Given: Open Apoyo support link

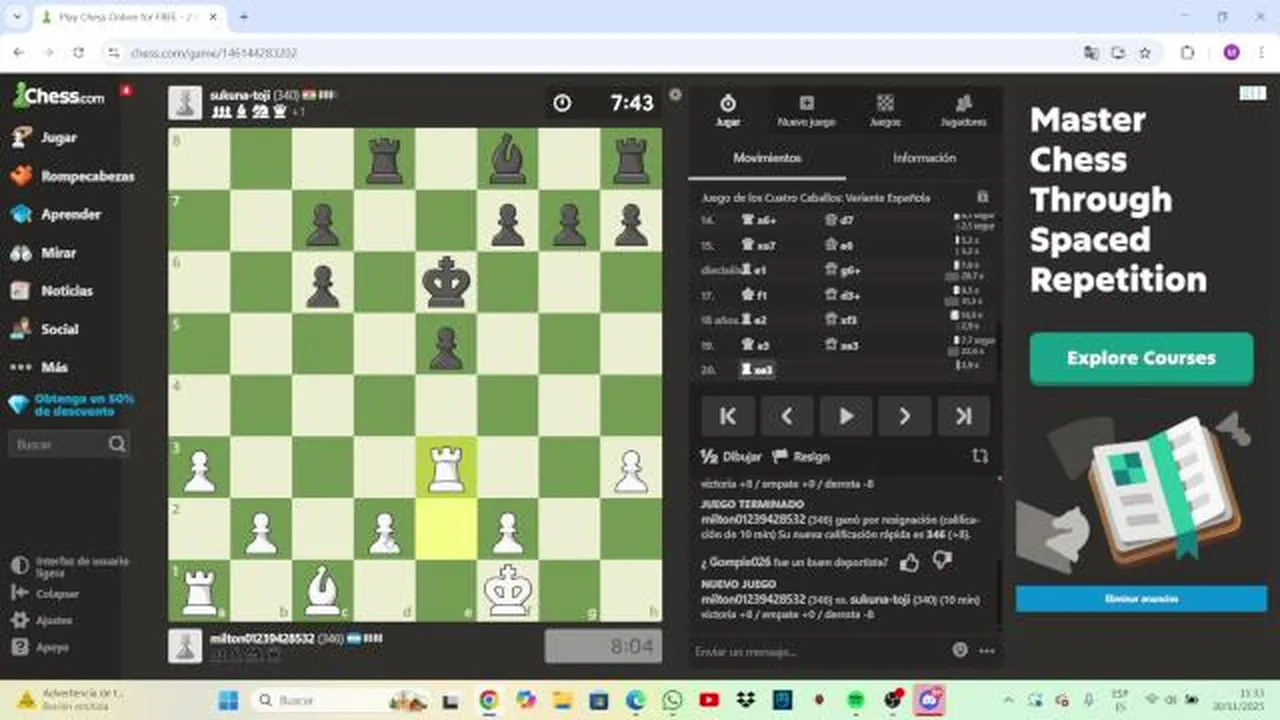Looking at the screenshot, I should (40, 647).
